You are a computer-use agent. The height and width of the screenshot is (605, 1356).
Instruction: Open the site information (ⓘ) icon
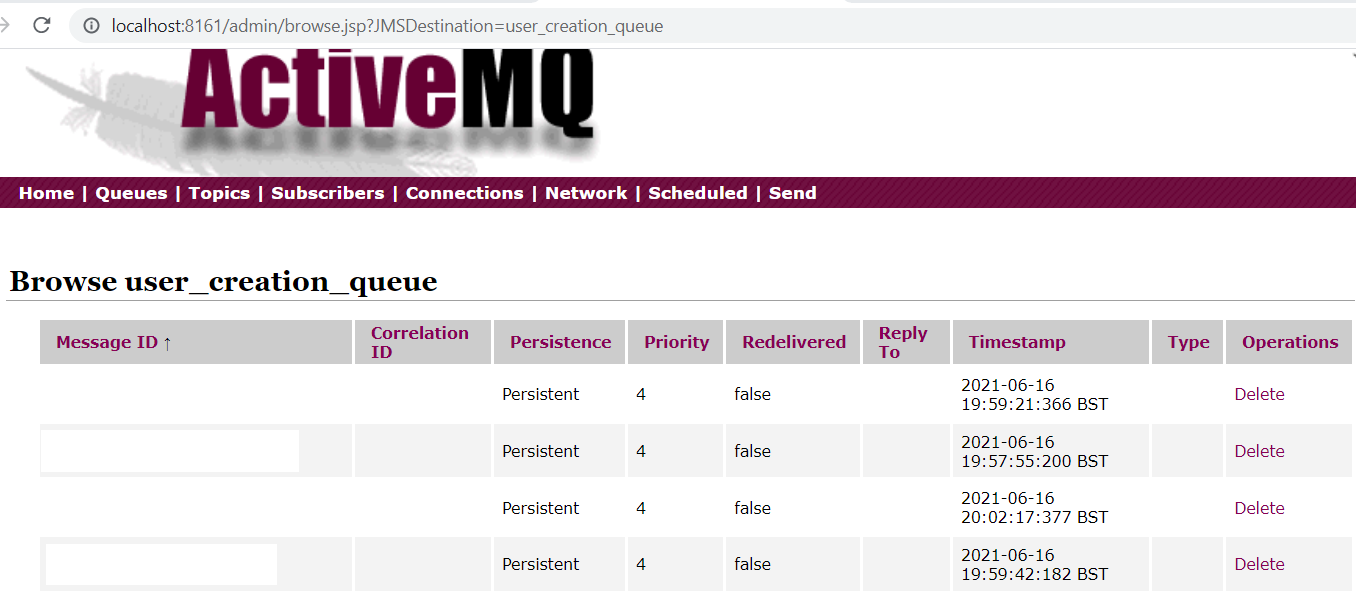pyautogui.click(x=89, y=25)
